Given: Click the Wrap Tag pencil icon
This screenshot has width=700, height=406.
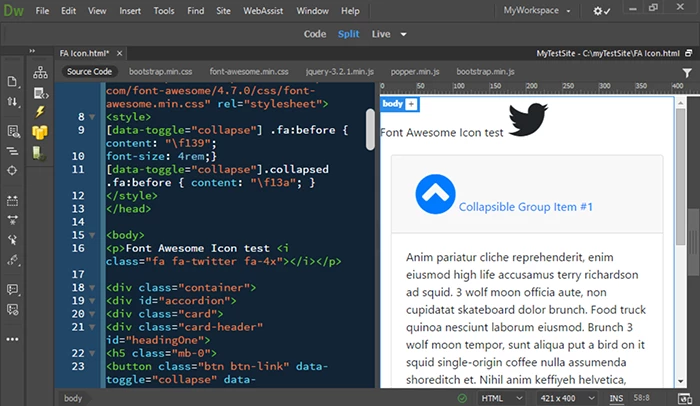Looking at the screenshot, I should 12,260.
